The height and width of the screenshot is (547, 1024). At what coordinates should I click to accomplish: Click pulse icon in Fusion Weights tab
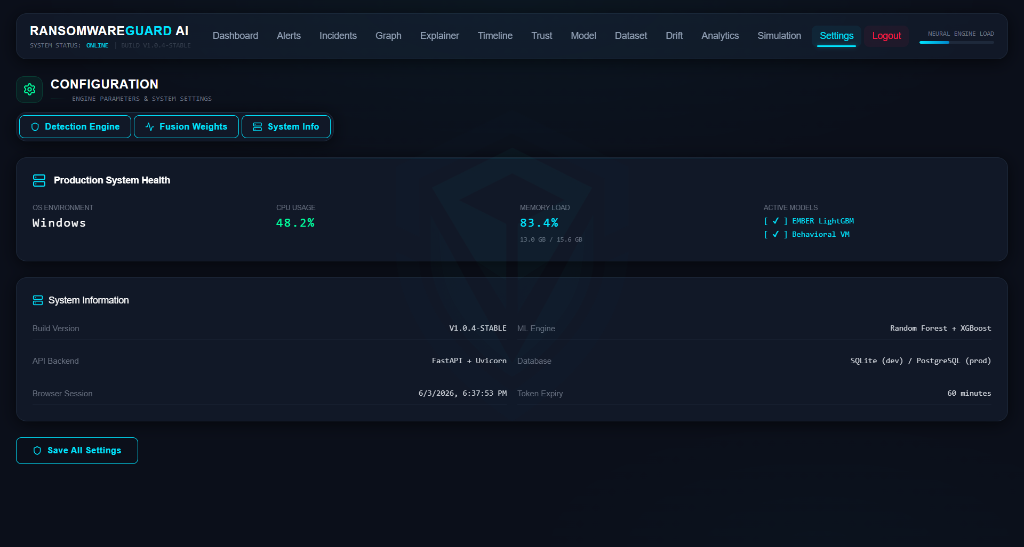[x=150, y=127]
